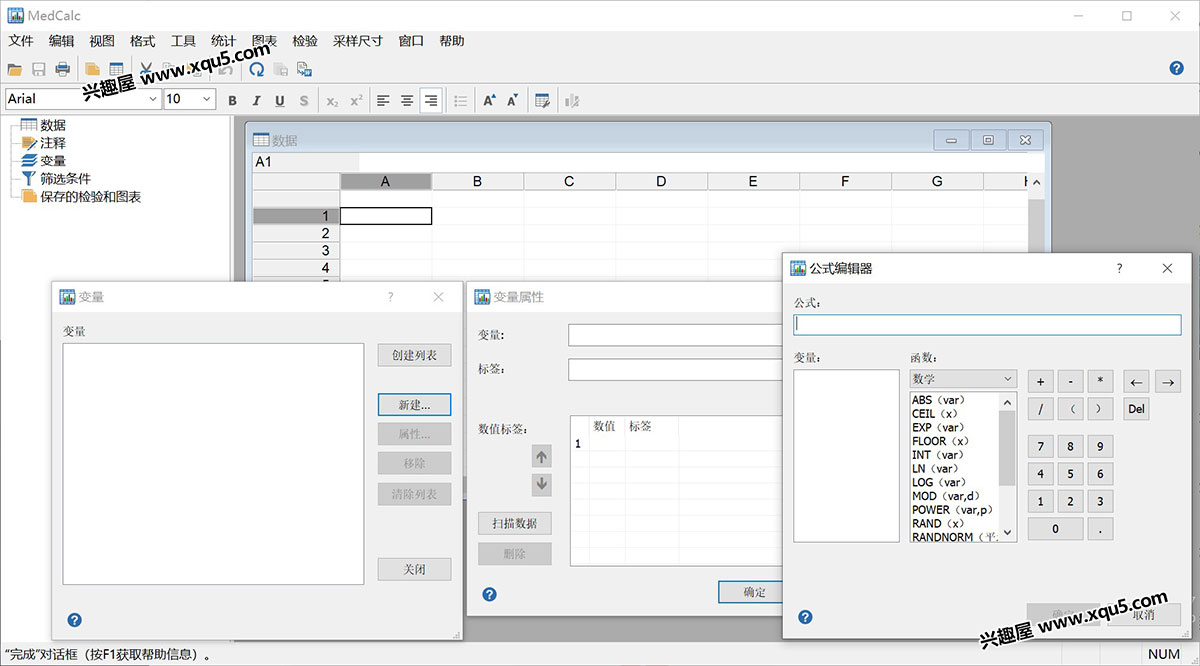
Task: Click the export to Word toolbar icon
Action: (305, 69)
